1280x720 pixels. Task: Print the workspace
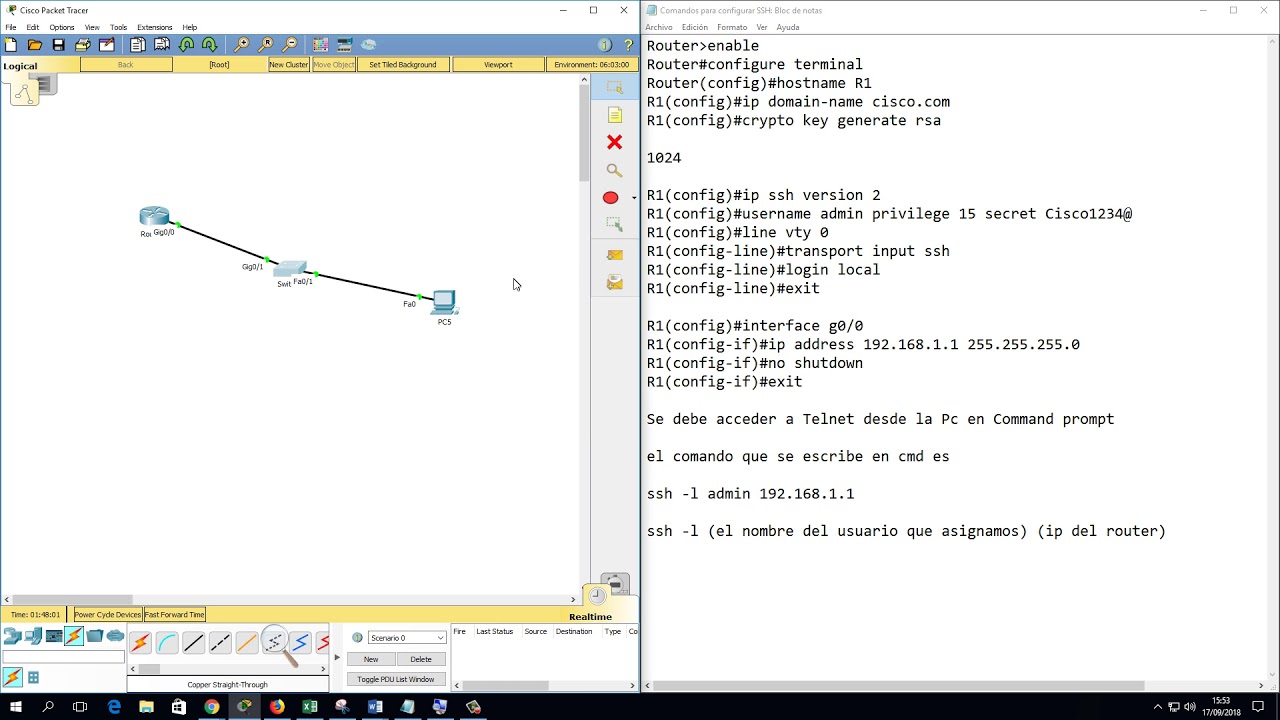point(83,45)
